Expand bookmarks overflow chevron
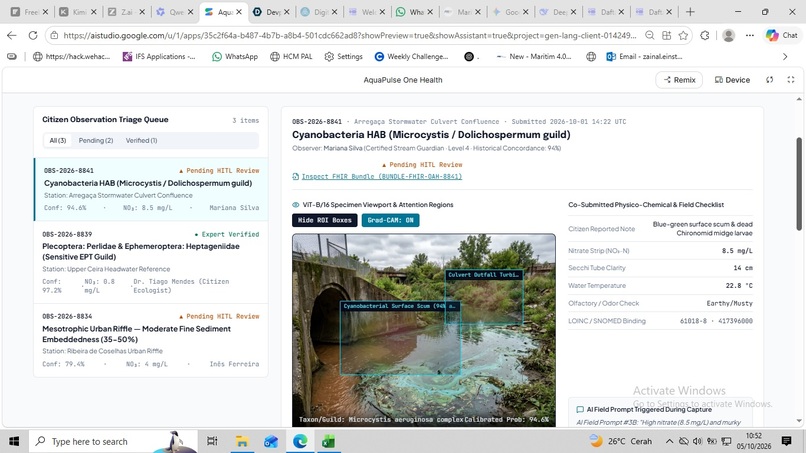The image size is (806, 453). (x=785, y=57)
